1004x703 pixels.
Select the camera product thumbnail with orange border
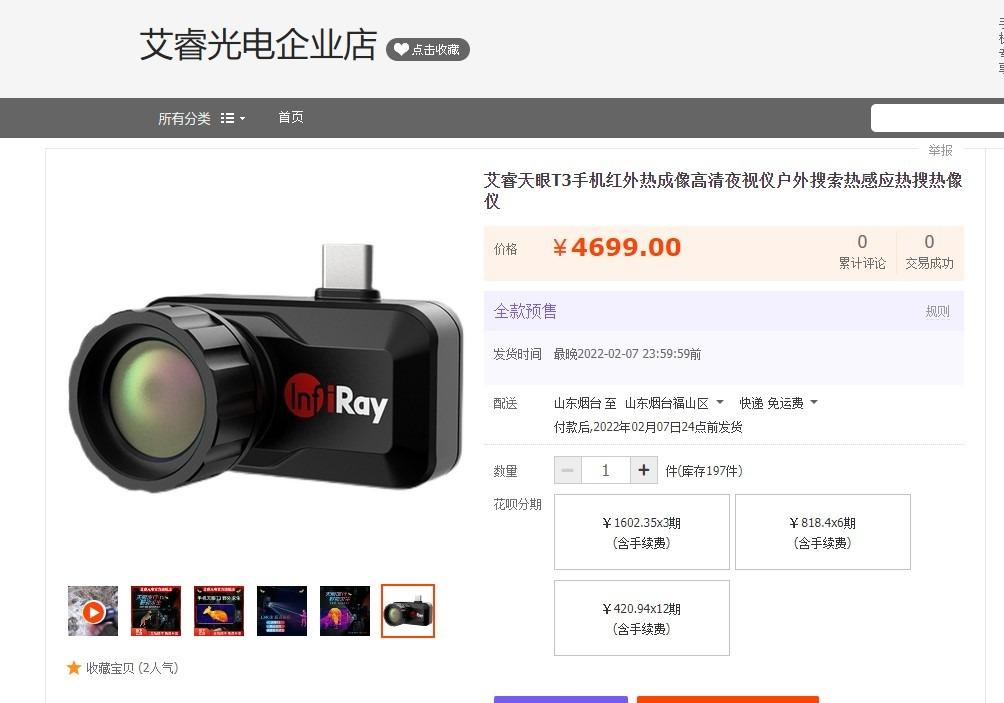point(408,611)
